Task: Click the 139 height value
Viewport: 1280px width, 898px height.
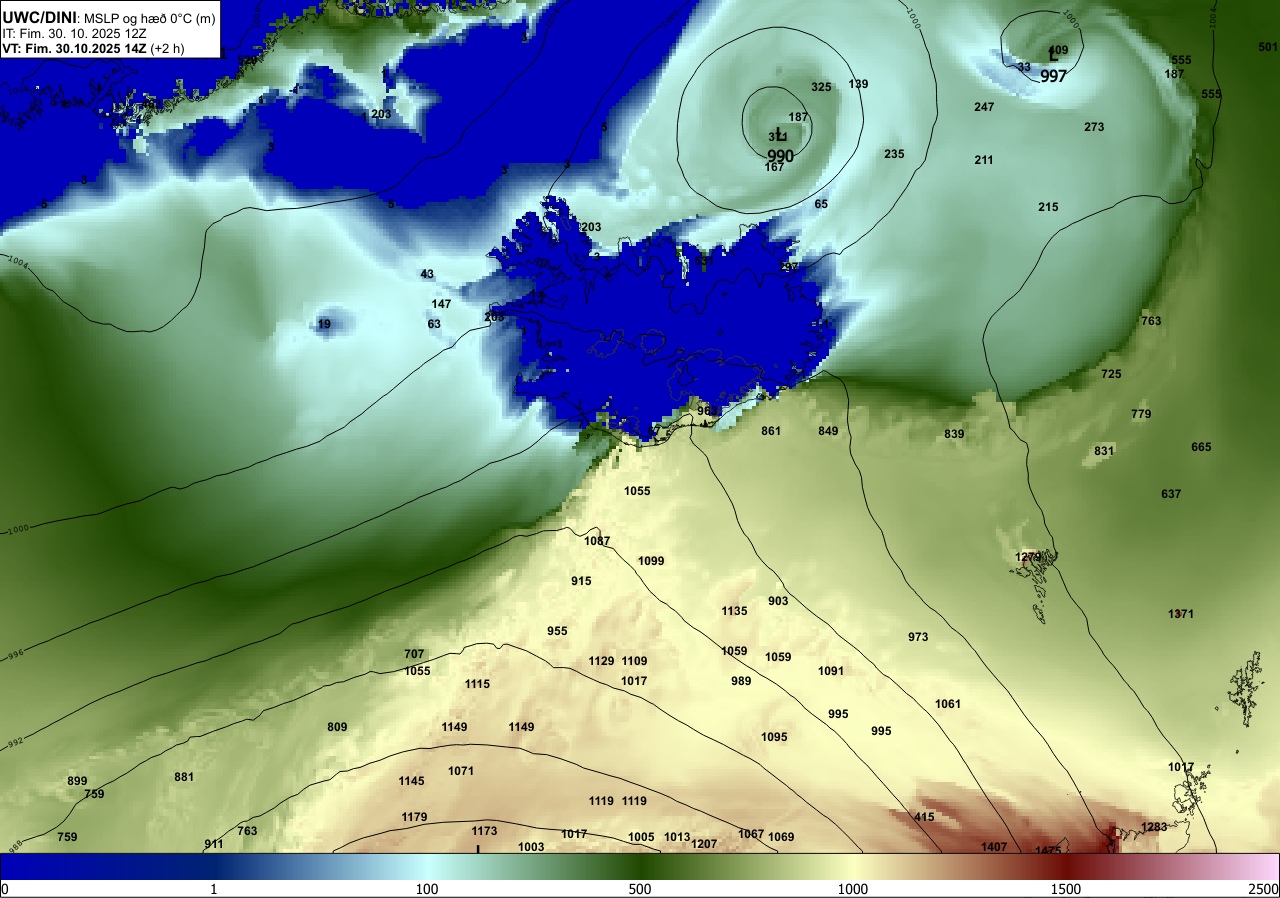Action: [x=858, y=84]
